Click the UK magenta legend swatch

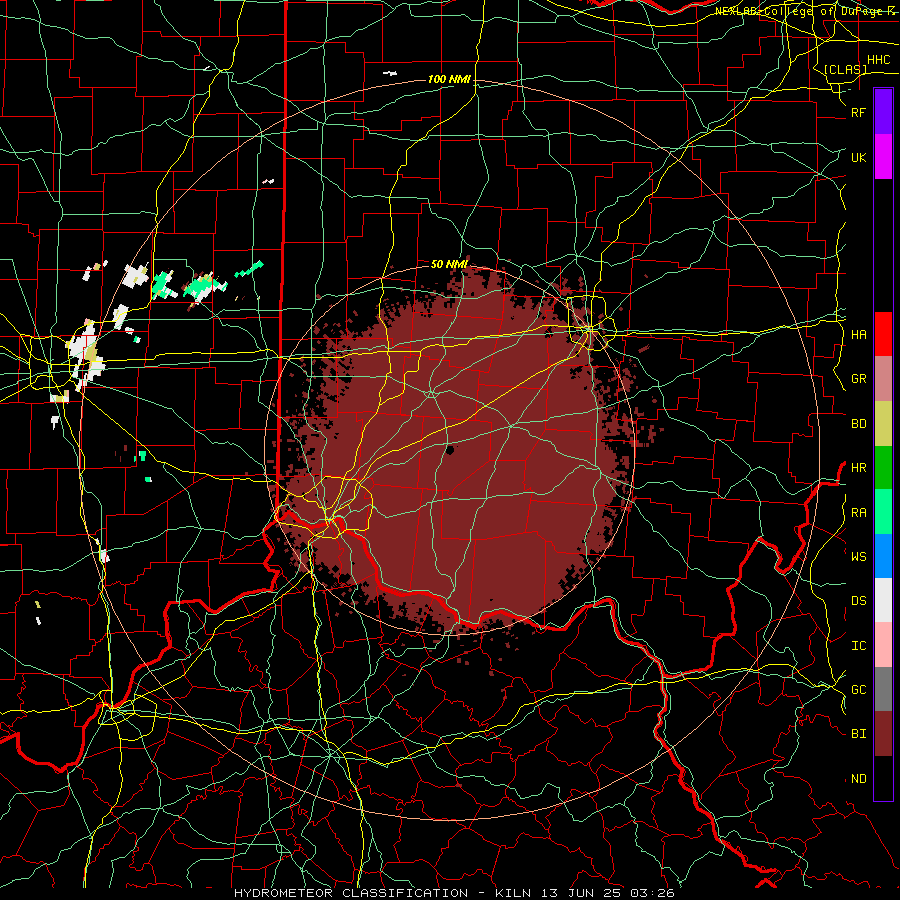[883, 157]
